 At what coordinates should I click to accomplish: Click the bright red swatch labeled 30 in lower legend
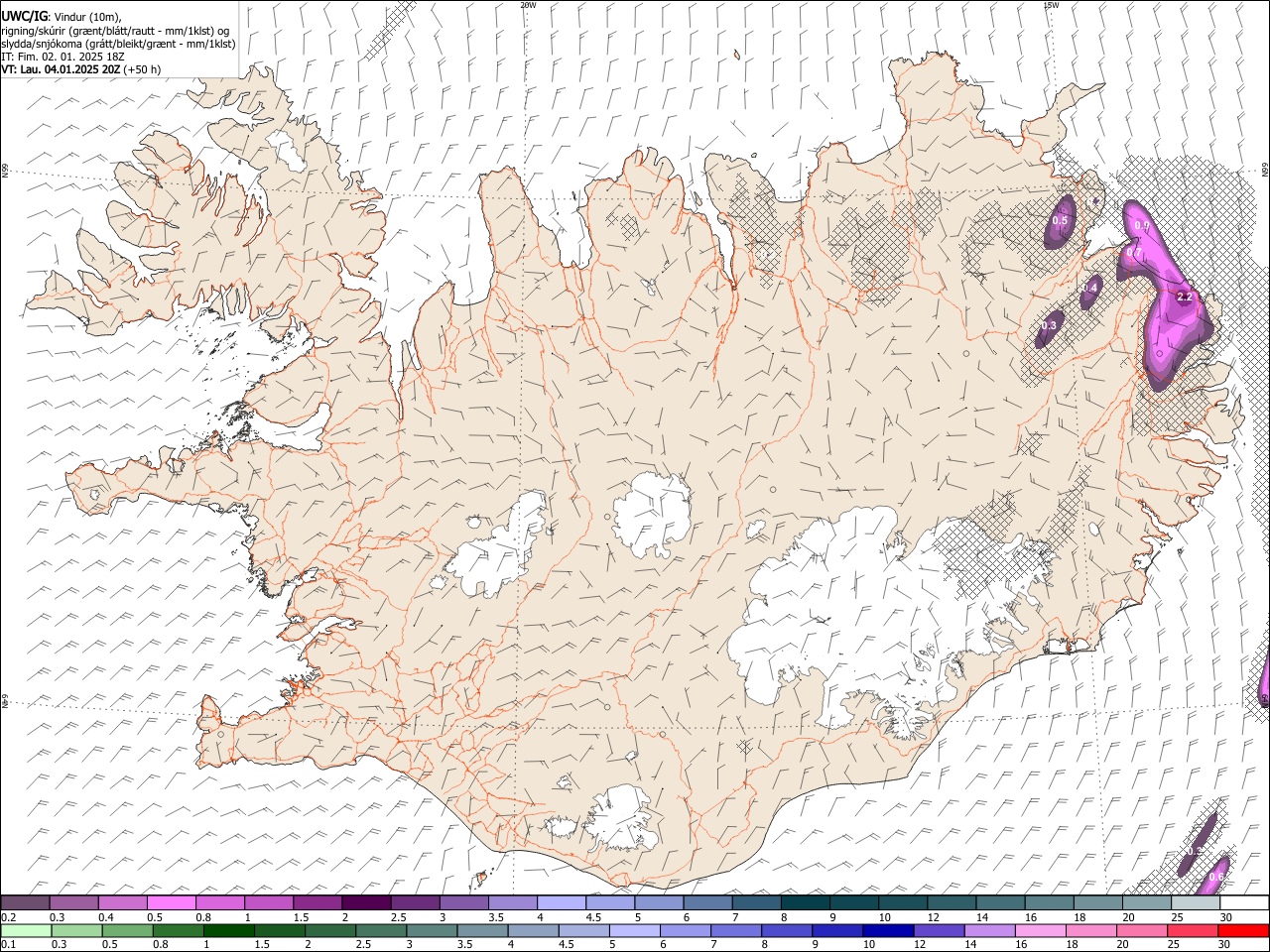(1242, 931)
